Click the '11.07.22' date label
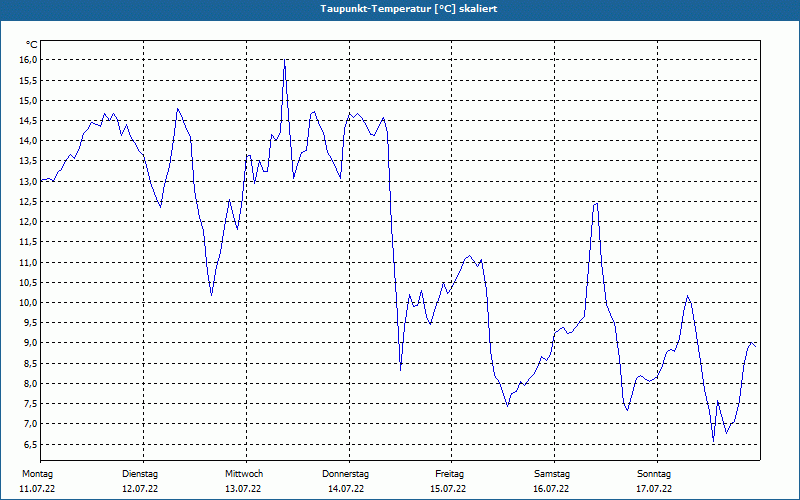Image resolution: width=800 pixels, height=500 pixels. 37,489
